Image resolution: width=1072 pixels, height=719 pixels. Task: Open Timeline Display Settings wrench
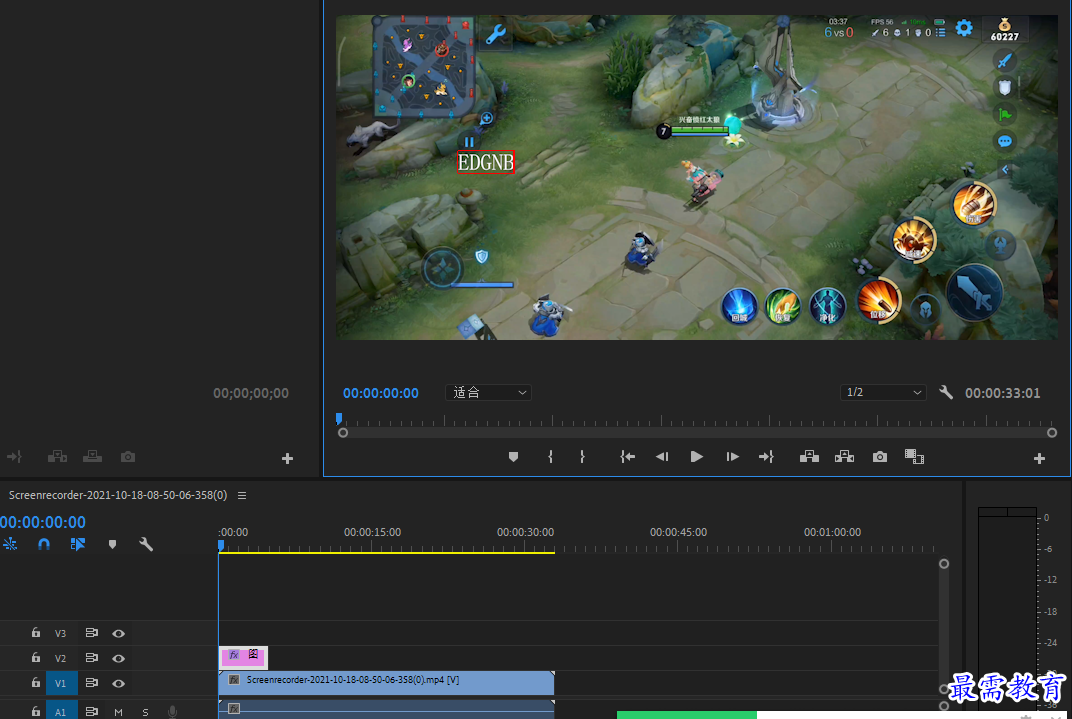(x=146, y=544)
